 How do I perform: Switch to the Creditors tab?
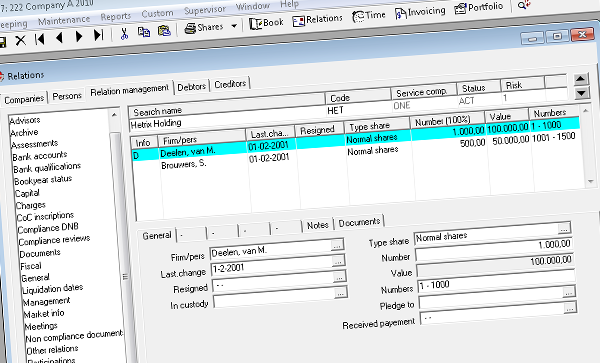(x=230, y=84)
